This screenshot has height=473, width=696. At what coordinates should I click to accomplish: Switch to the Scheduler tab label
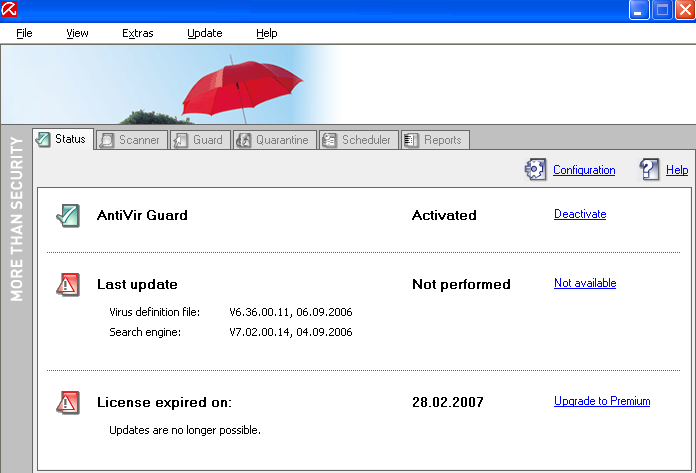click(366, 140)
